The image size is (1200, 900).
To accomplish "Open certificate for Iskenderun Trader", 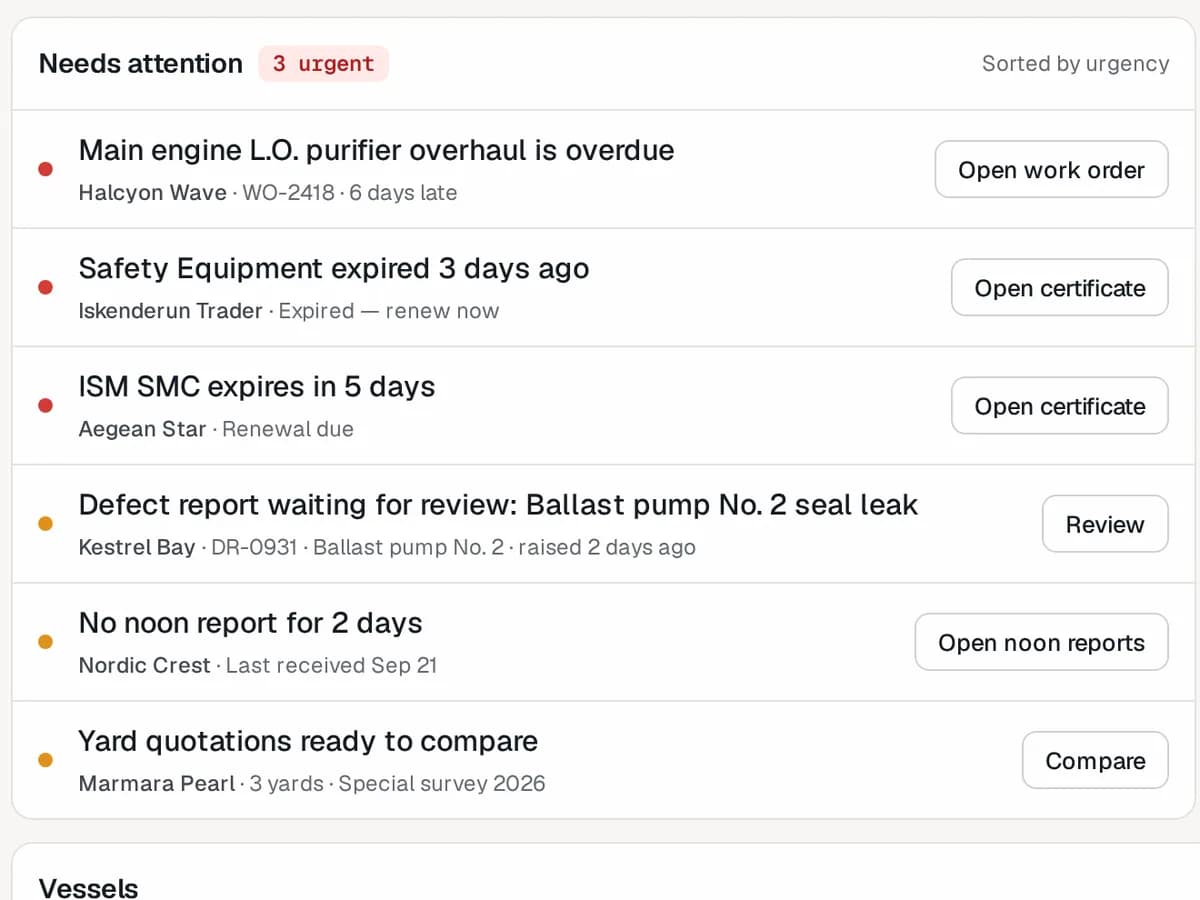I will tap(1059, 287).
